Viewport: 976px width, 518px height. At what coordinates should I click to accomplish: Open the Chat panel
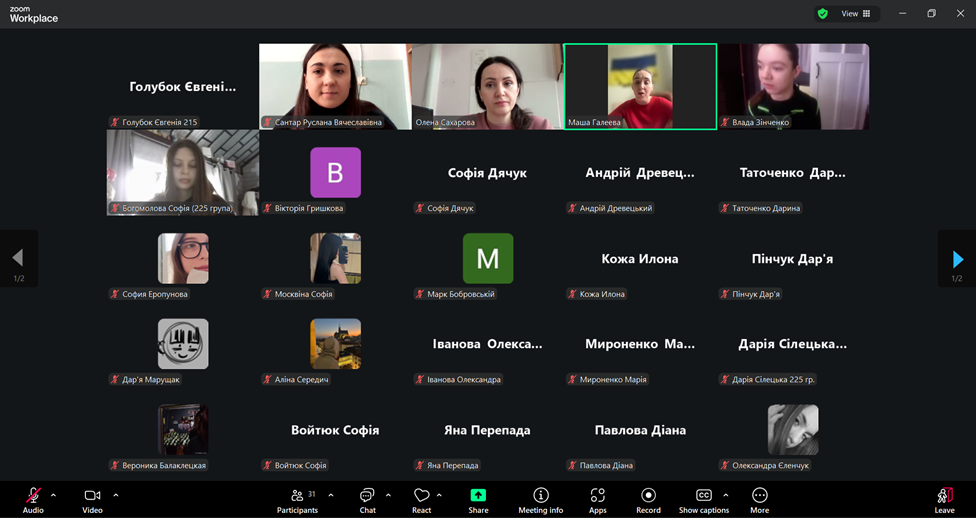pyautogui.click(x=367, y=500)
